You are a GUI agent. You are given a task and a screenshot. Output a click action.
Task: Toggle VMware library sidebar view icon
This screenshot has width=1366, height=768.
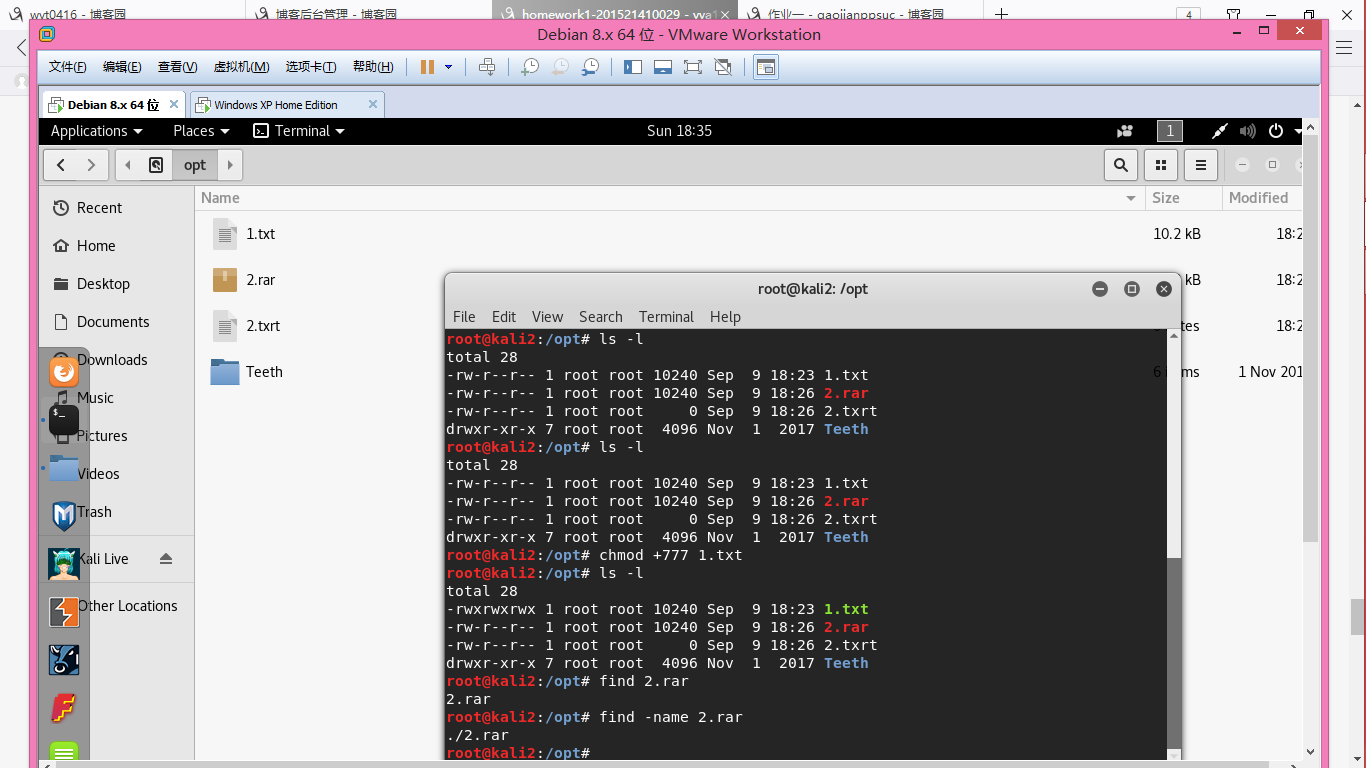(x=633, y=67)
